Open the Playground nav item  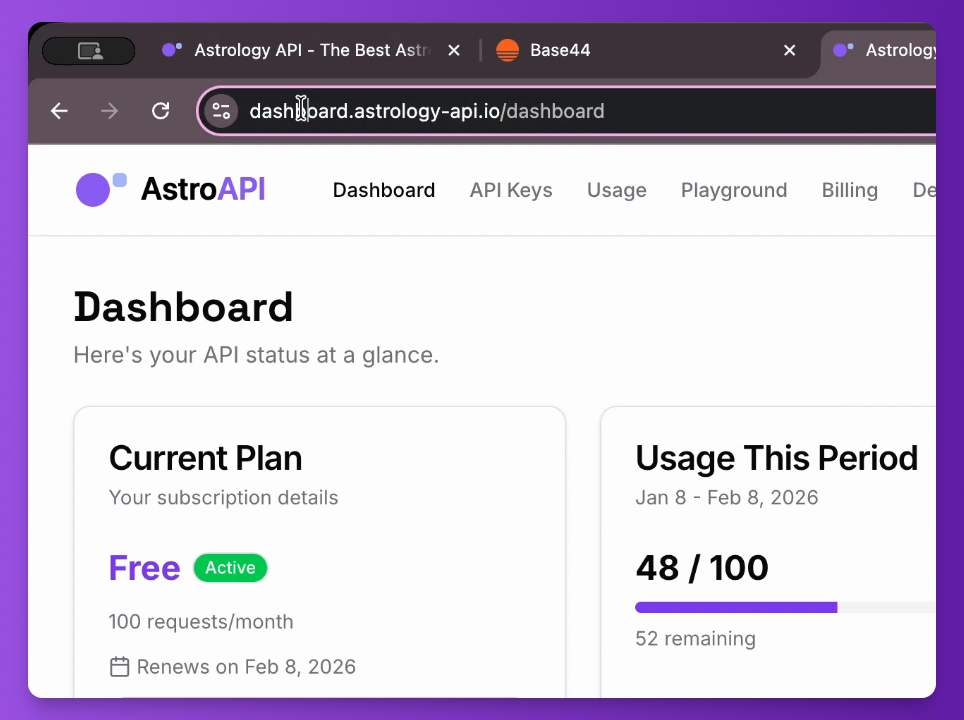(x=734, y=190)
